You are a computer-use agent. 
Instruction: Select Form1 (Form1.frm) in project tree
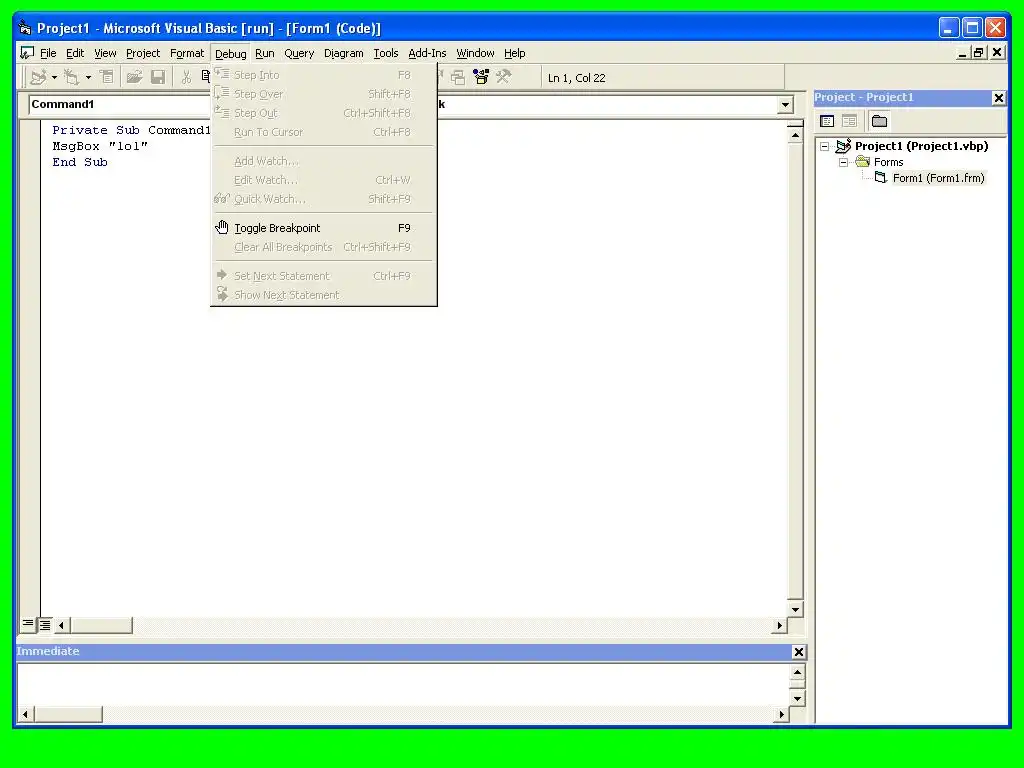(938, 178)
